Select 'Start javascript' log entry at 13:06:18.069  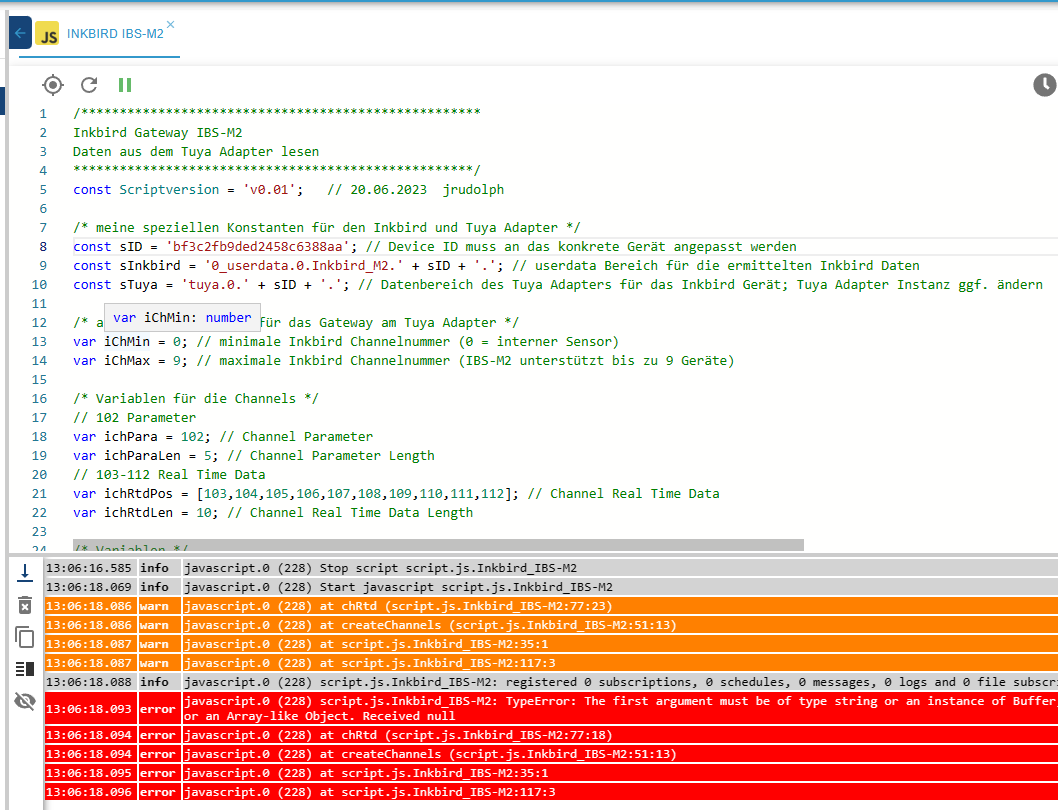(x=551, y=587)
